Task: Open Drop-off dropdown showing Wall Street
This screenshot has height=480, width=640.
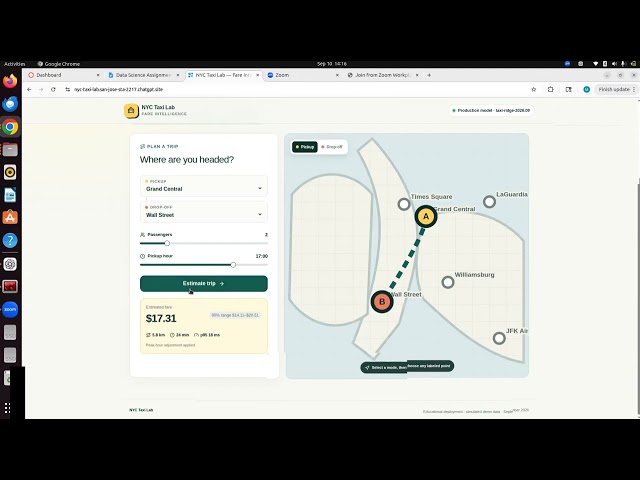Action: [204, 211]
